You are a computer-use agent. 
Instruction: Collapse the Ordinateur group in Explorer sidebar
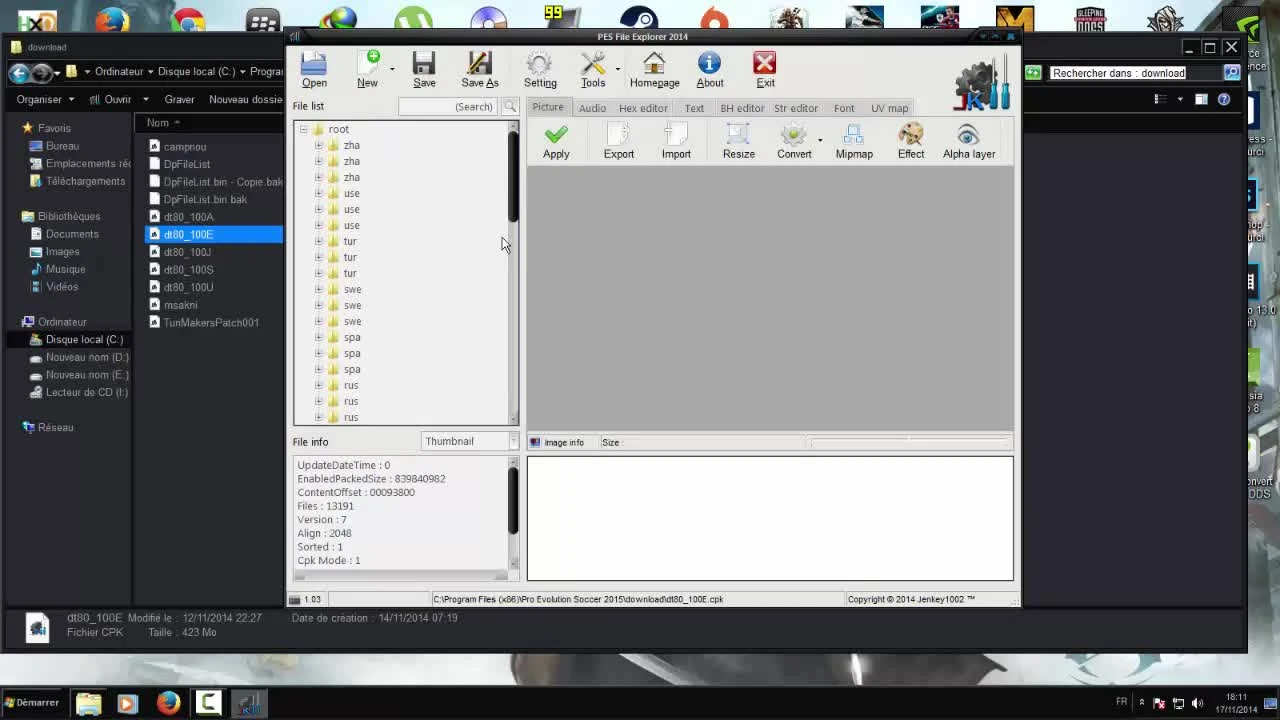pyautogui.click(x=27, y=322)
